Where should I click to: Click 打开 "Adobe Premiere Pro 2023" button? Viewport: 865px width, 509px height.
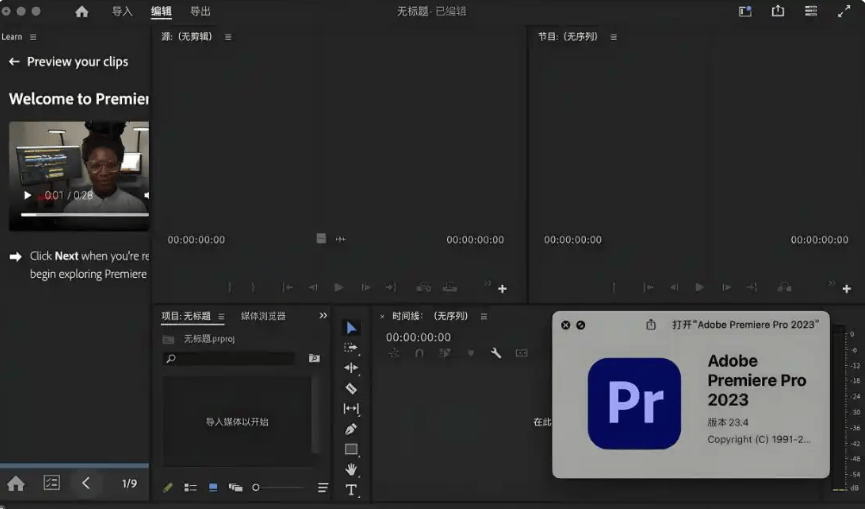[x=744, y=325]
